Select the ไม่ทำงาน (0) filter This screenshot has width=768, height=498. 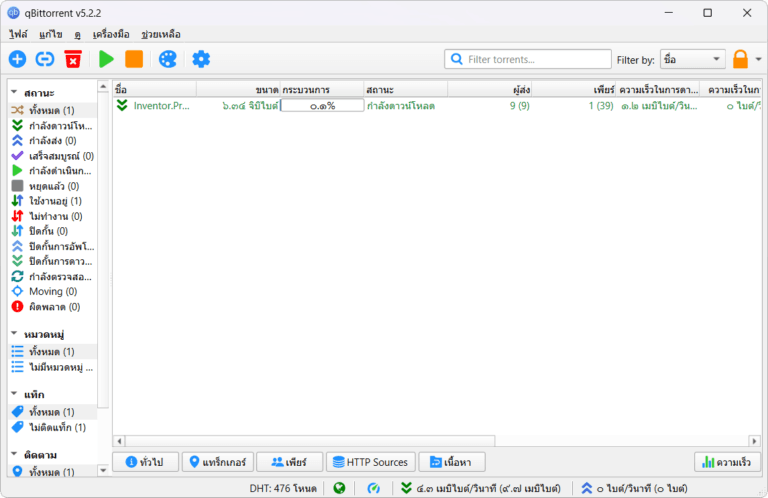52,216
